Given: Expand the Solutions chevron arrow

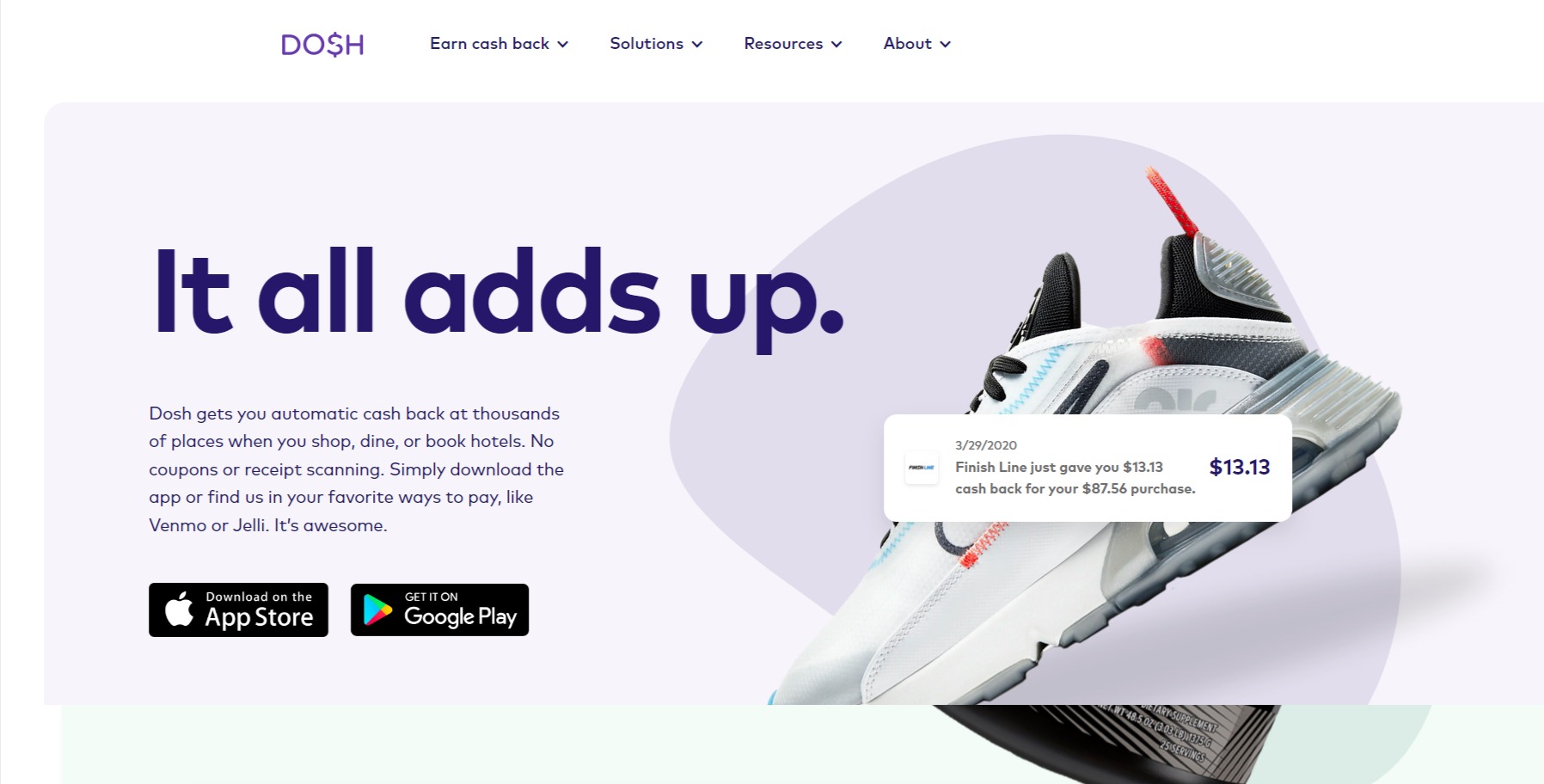Looking at the screenshot, I should coord(697,45).
